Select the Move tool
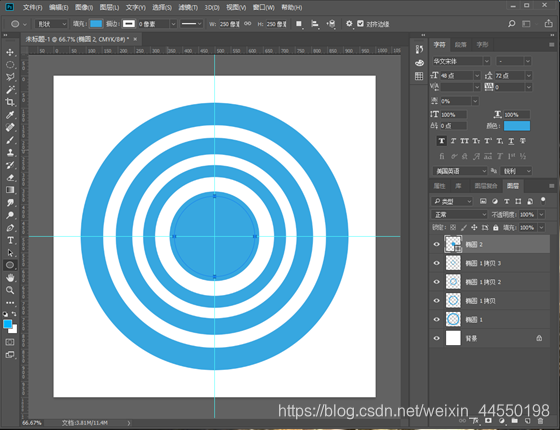This screenshot has height=430, width=560. pos(10,52)
